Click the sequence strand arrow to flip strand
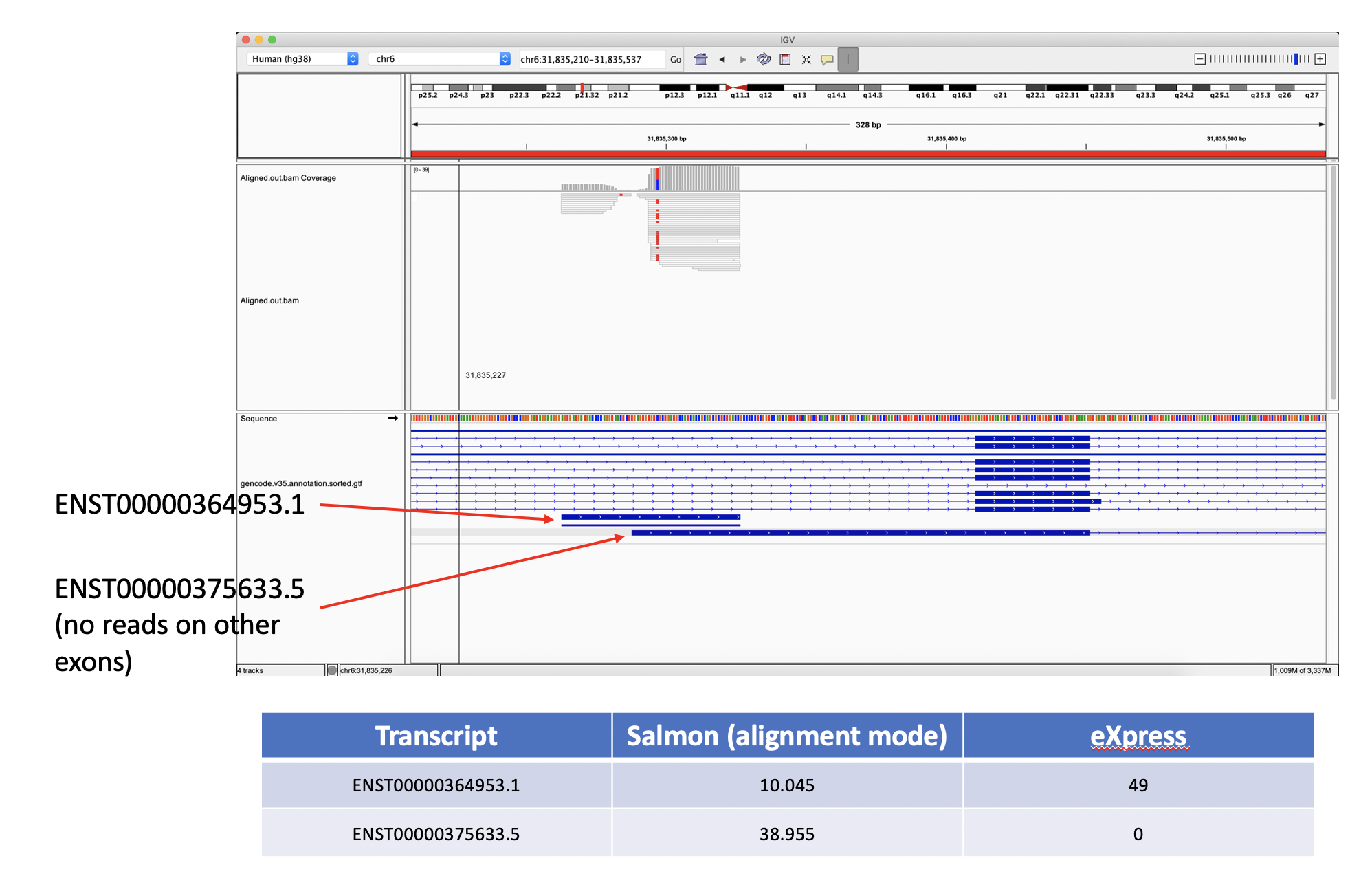 pyautogui.click(x=393, y=417)
